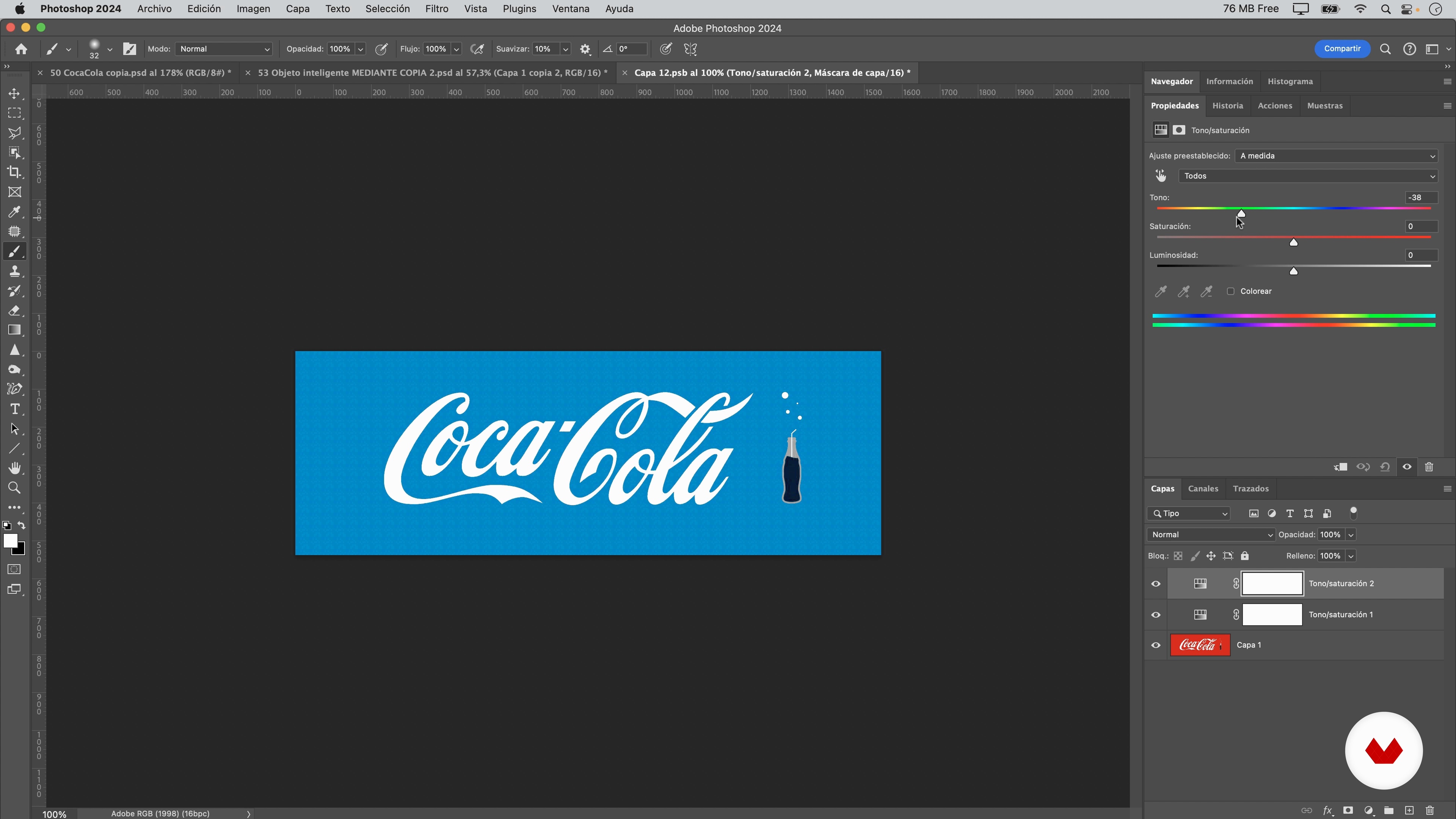
Task: Click the Saturación slider handle
Action: 1293,243
